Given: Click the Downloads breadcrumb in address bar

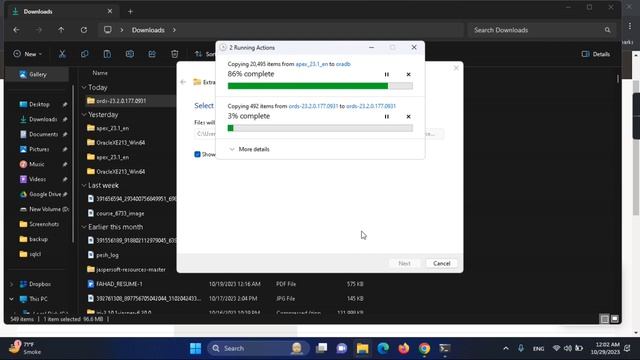Looking at the screenshot, I should 148,30.
